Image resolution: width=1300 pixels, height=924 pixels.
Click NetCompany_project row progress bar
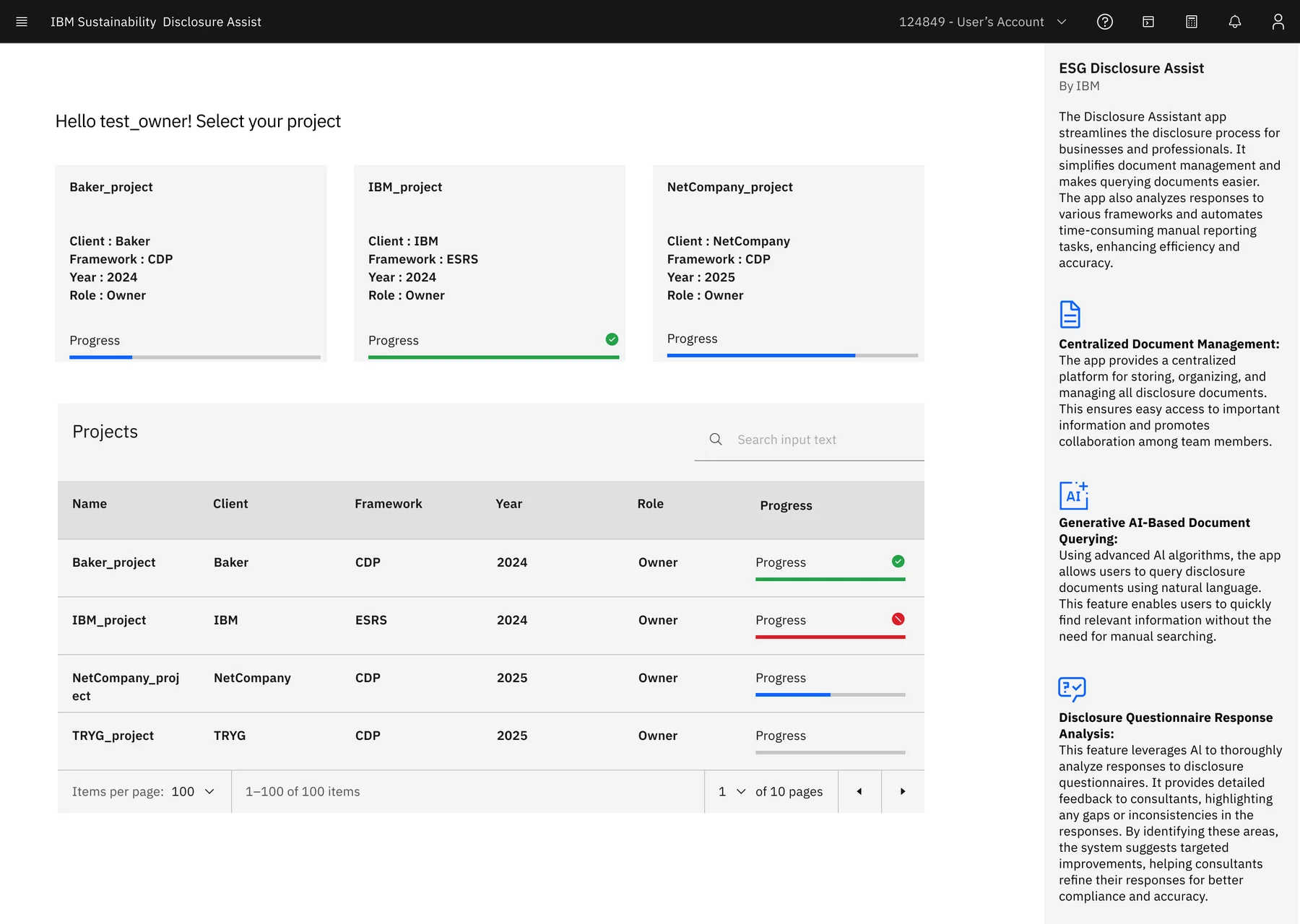[x=831, y=694]
